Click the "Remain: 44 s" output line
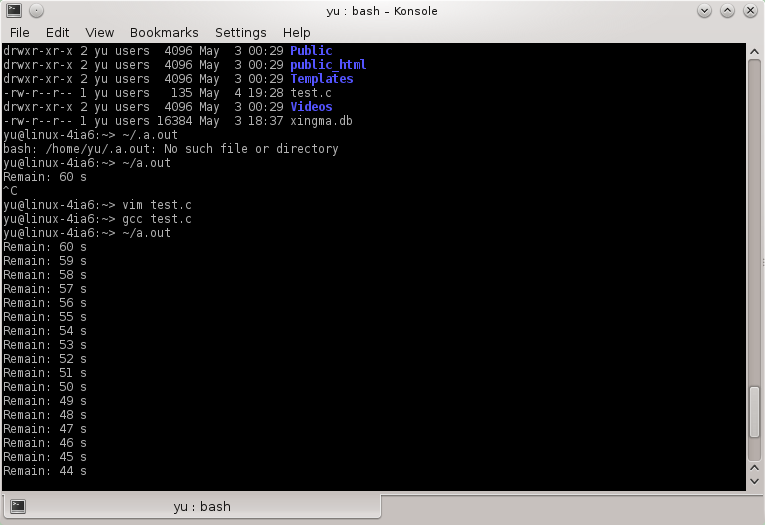Screen dimensions: 765x525 pyautogui.click(x=45, y=471)
